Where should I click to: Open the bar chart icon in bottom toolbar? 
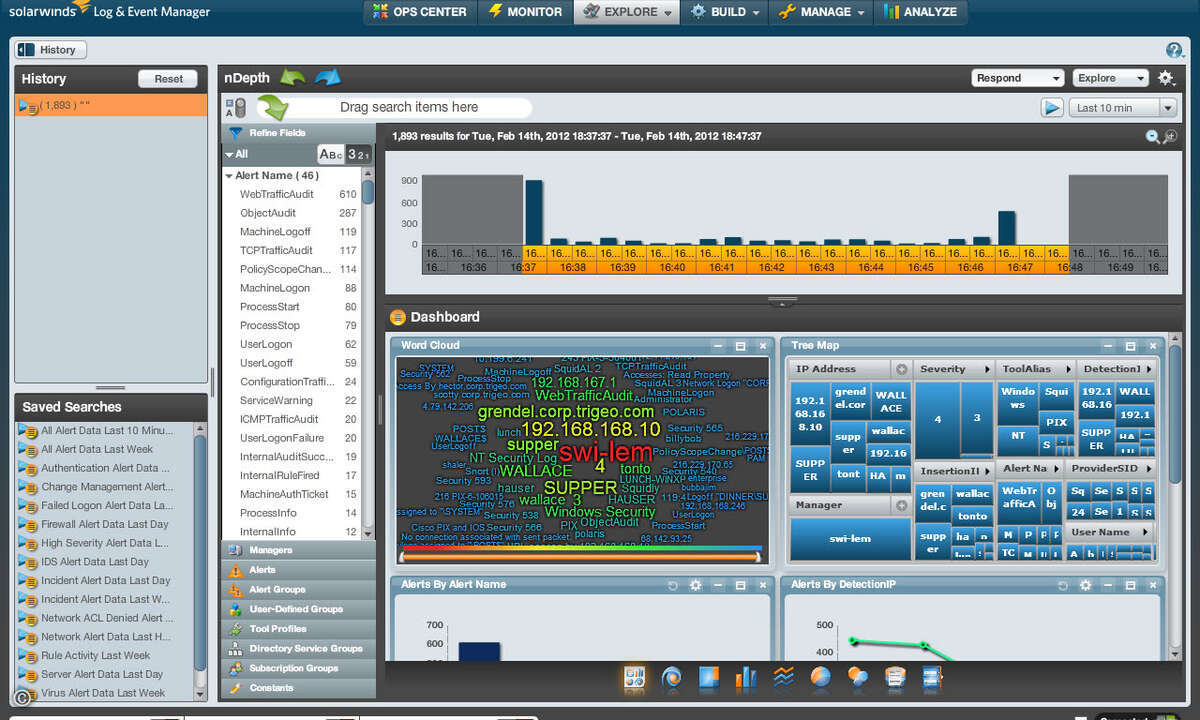746,679
